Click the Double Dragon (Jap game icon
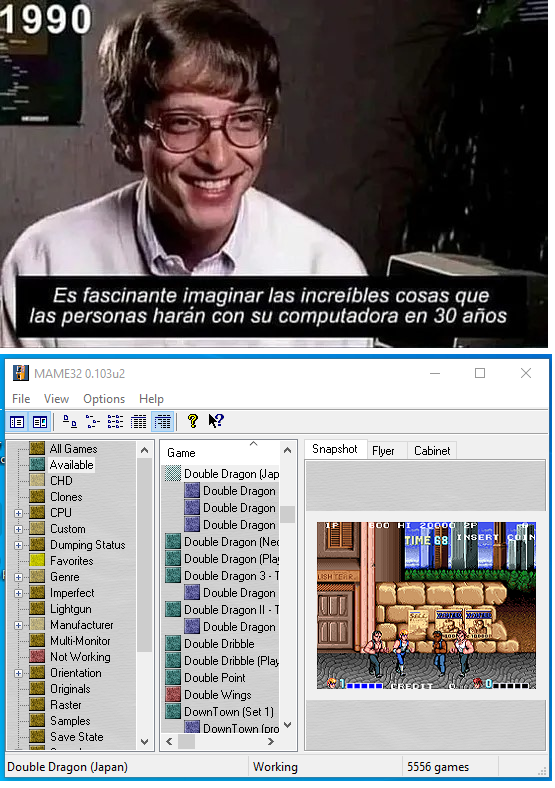The image size is (555, 788). tap(173, 474)
